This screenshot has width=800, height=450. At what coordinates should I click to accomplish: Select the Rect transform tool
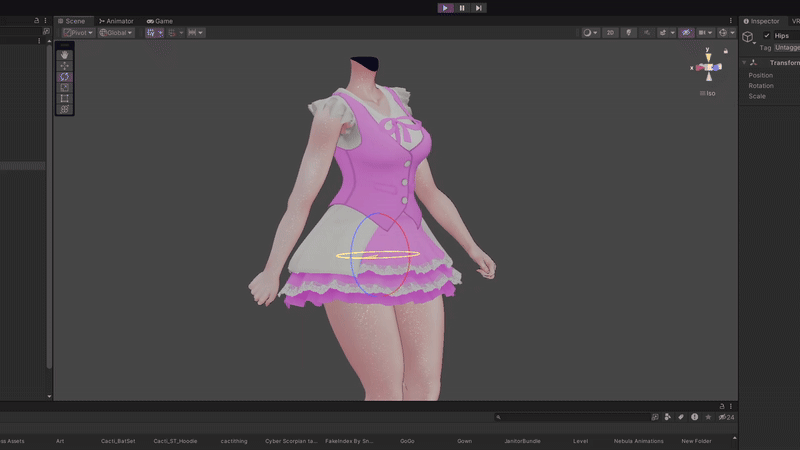click(65, 98)
